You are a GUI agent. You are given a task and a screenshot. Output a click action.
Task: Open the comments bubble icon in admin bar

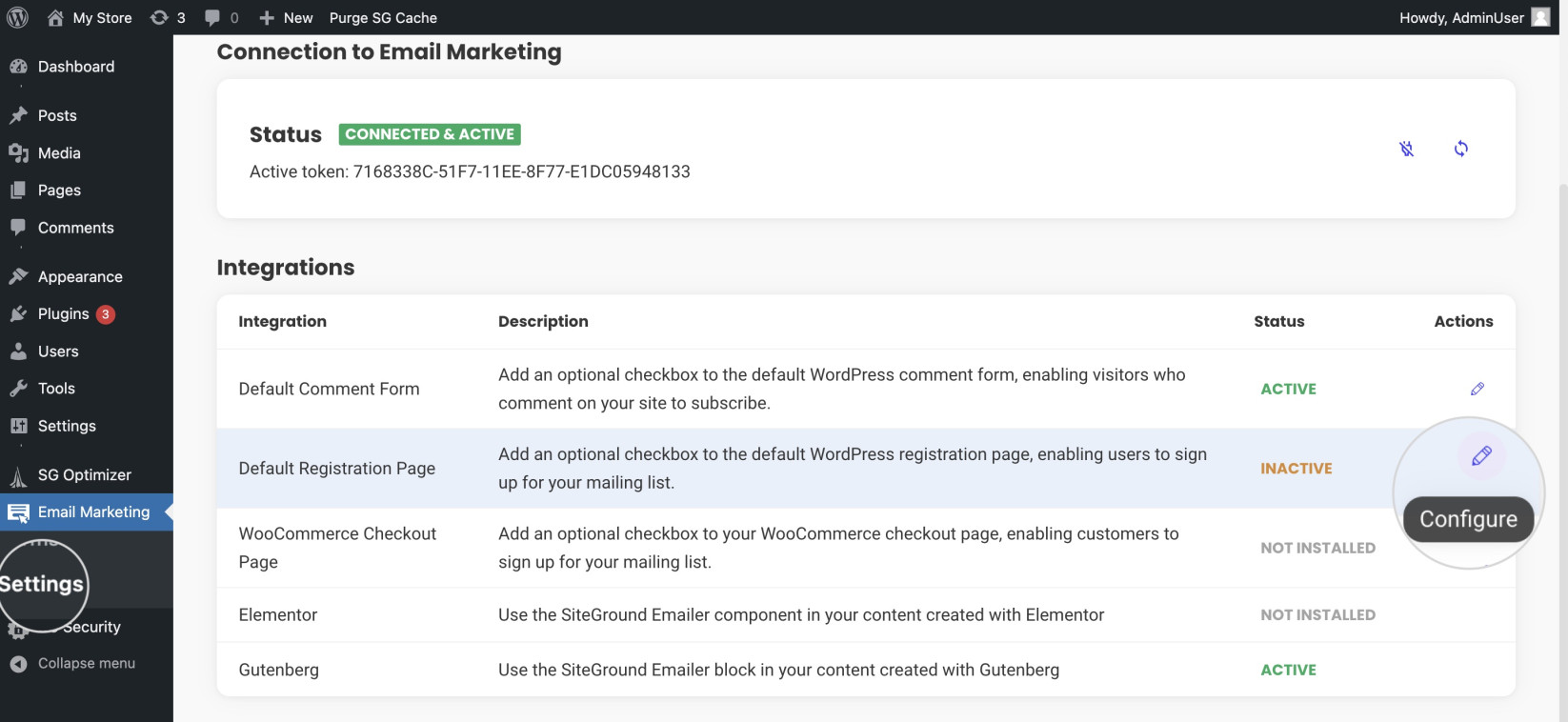(212, 17)
